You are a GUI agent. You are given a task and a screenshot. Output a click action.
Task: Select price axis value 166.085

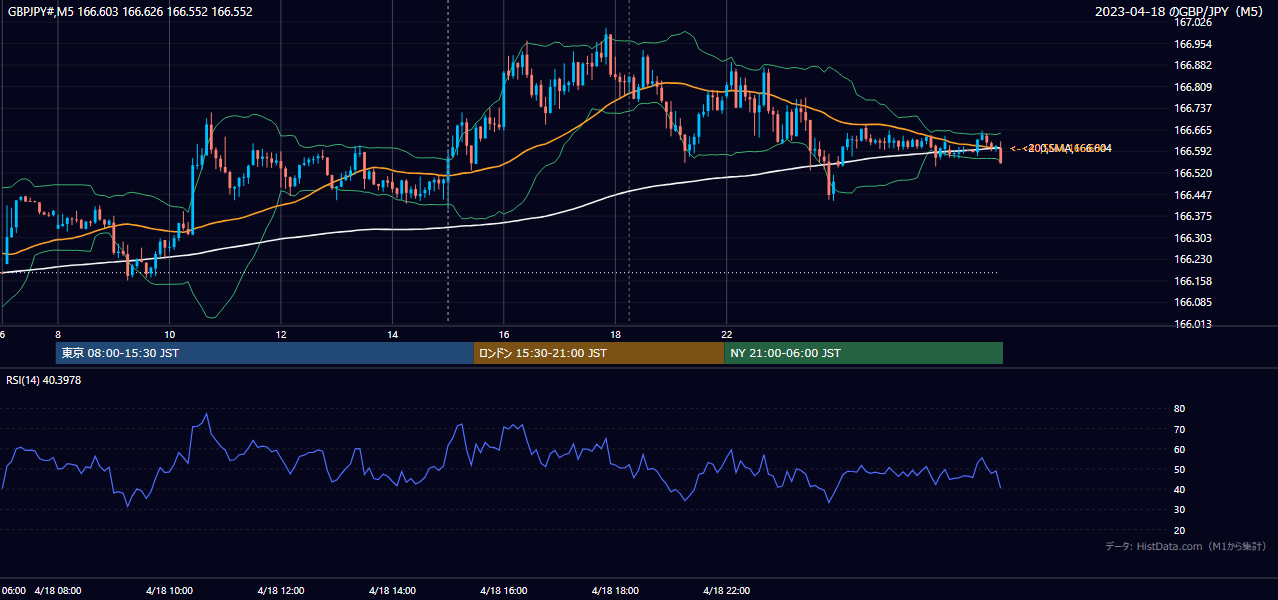click(x=1193, y=302)
